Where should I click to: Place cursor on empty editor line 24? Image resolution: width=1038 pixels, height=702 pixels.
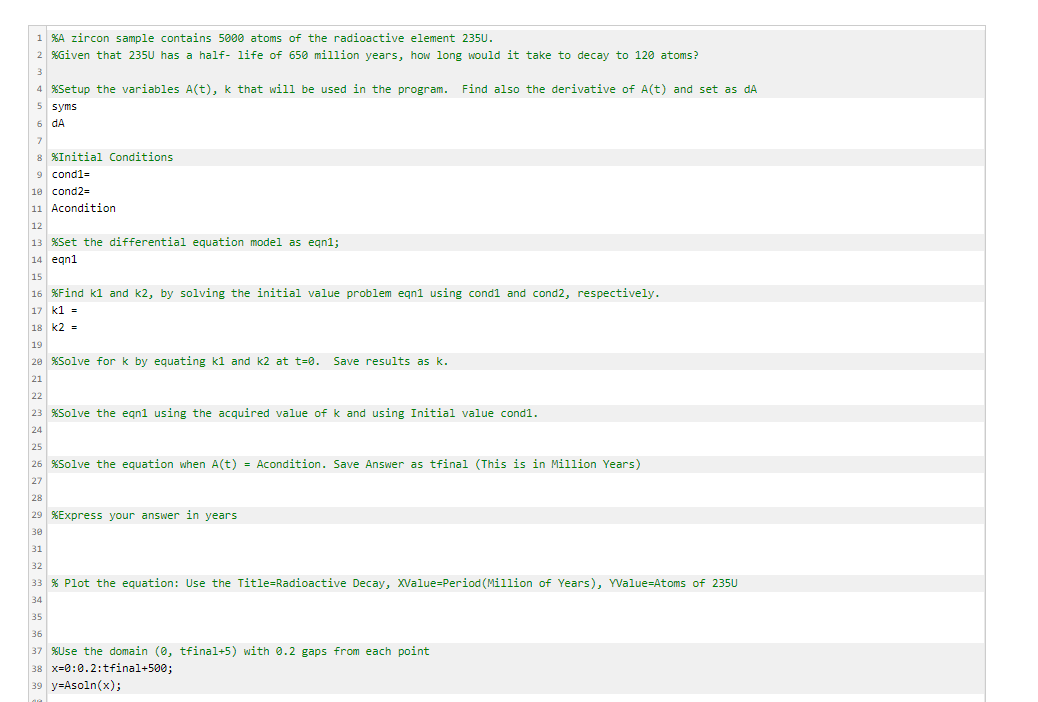pos(516,430)
